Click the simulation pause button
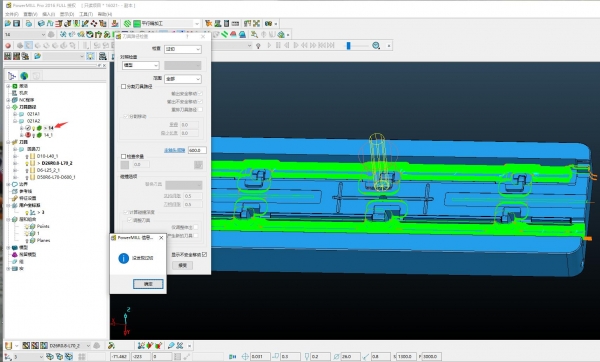 coord(278,46)
